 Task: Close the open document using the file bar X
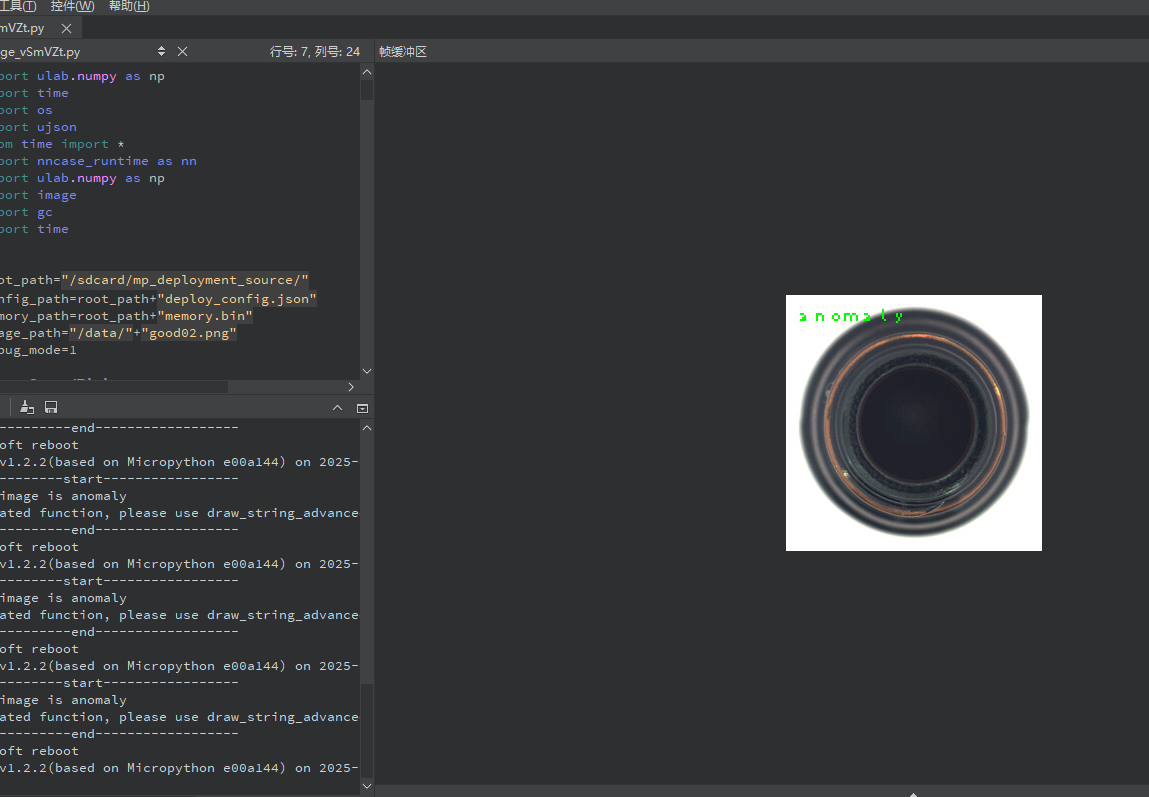coord(182,51)
